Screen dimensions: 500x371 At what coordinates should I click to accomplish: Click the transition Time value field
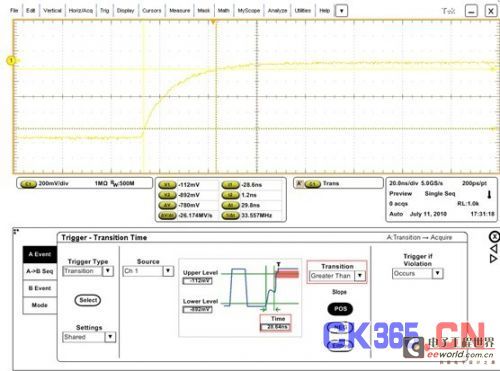[x=276, y=327]
